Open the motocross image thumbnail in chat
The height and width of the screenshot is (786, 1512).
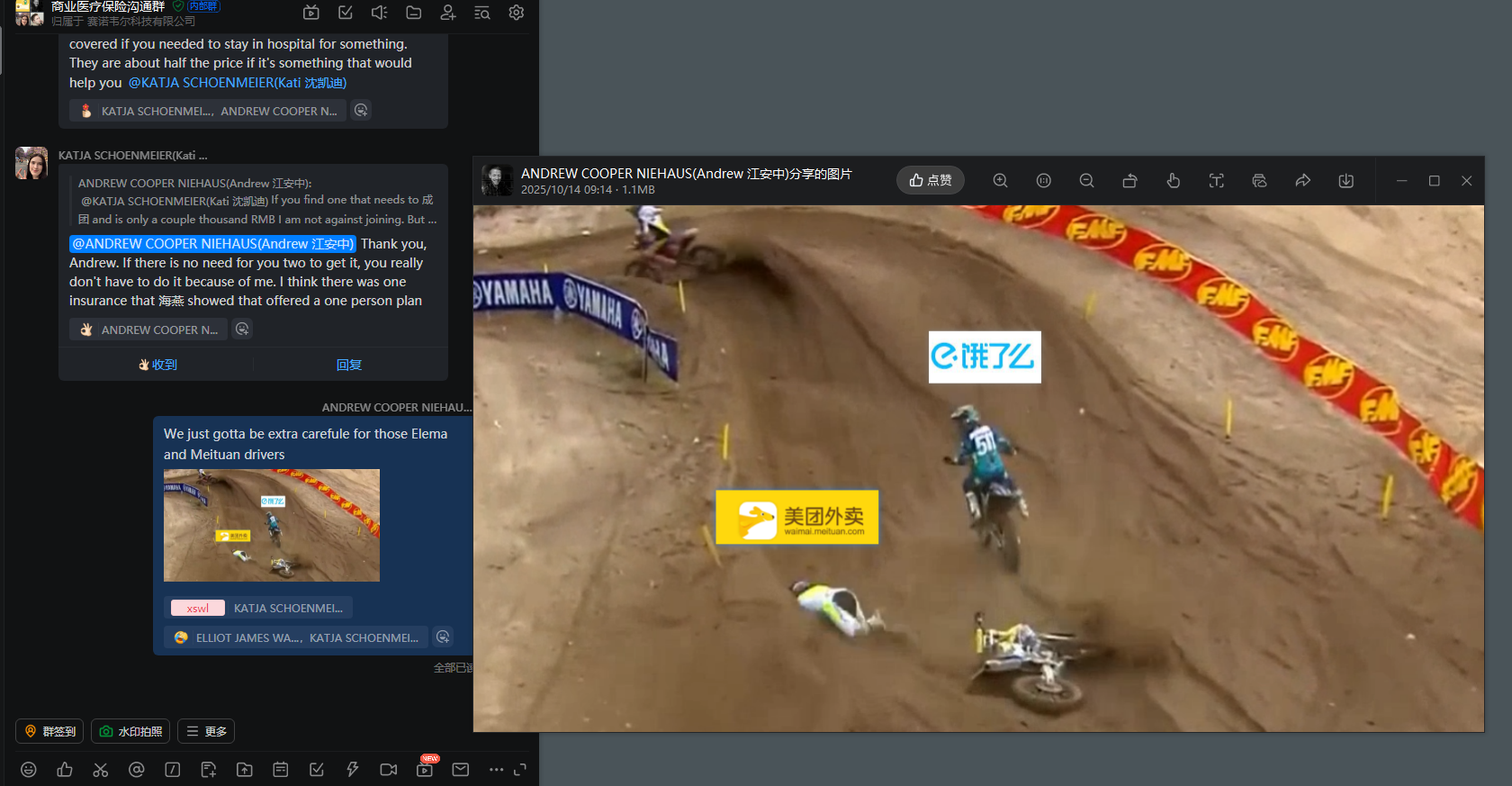point(272,525)
